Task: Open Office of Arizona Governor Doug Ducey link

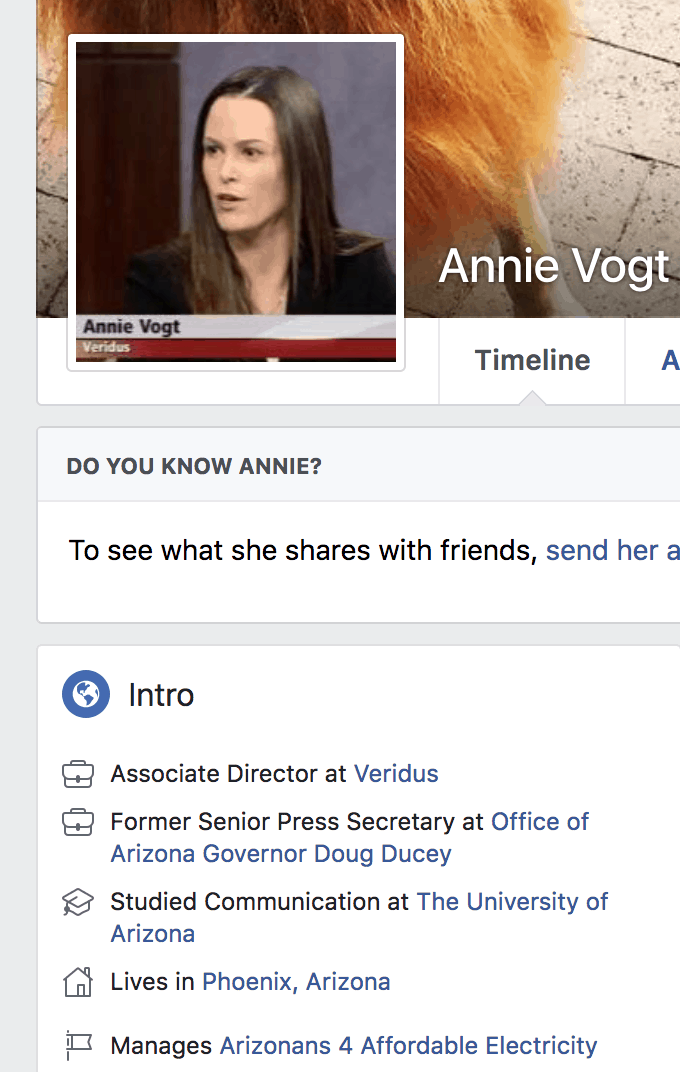Action: click(x=350, y=838)
